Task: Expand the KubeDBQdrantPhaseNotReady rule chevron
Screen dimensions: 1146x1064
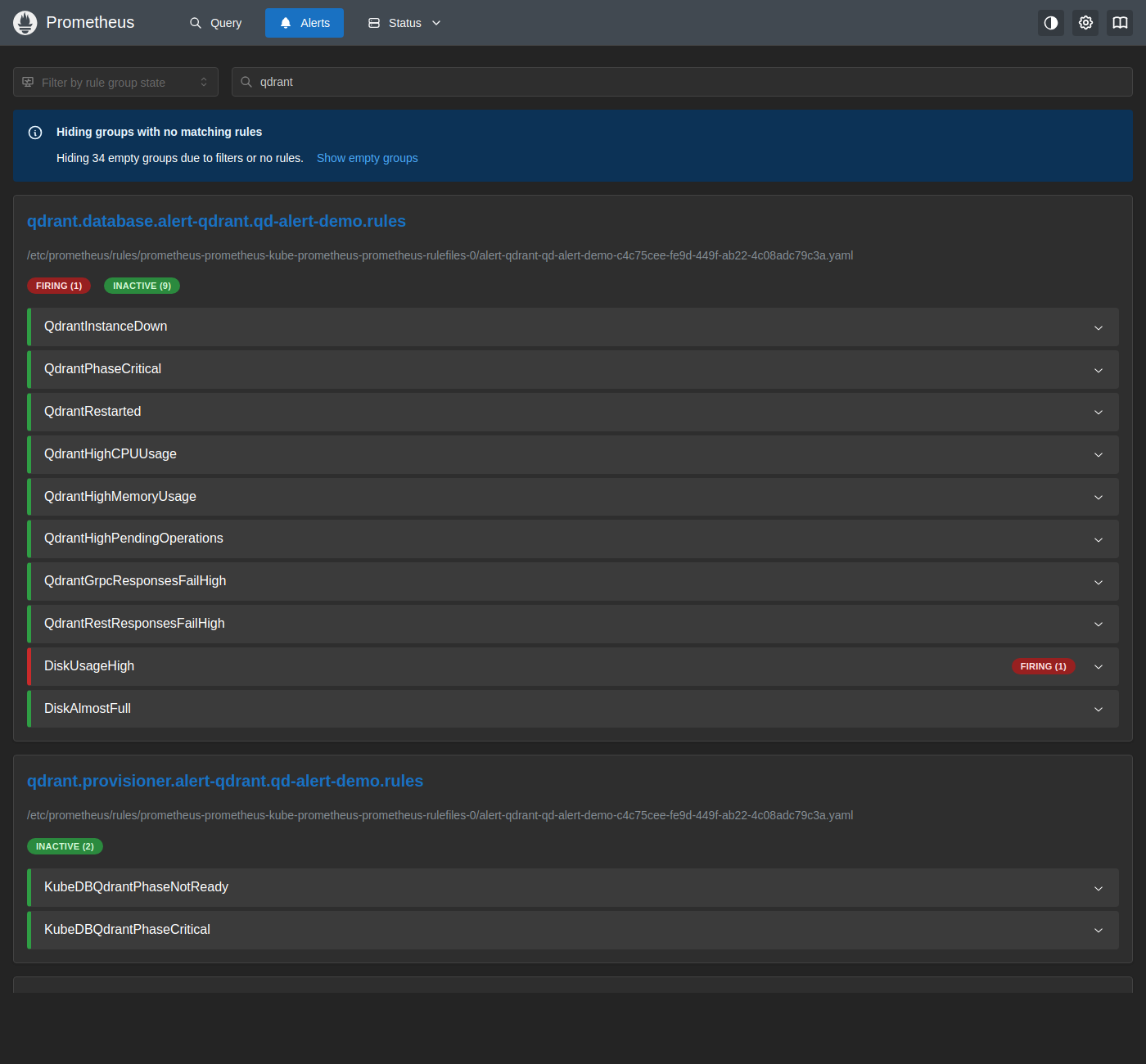Action: 1099,888
